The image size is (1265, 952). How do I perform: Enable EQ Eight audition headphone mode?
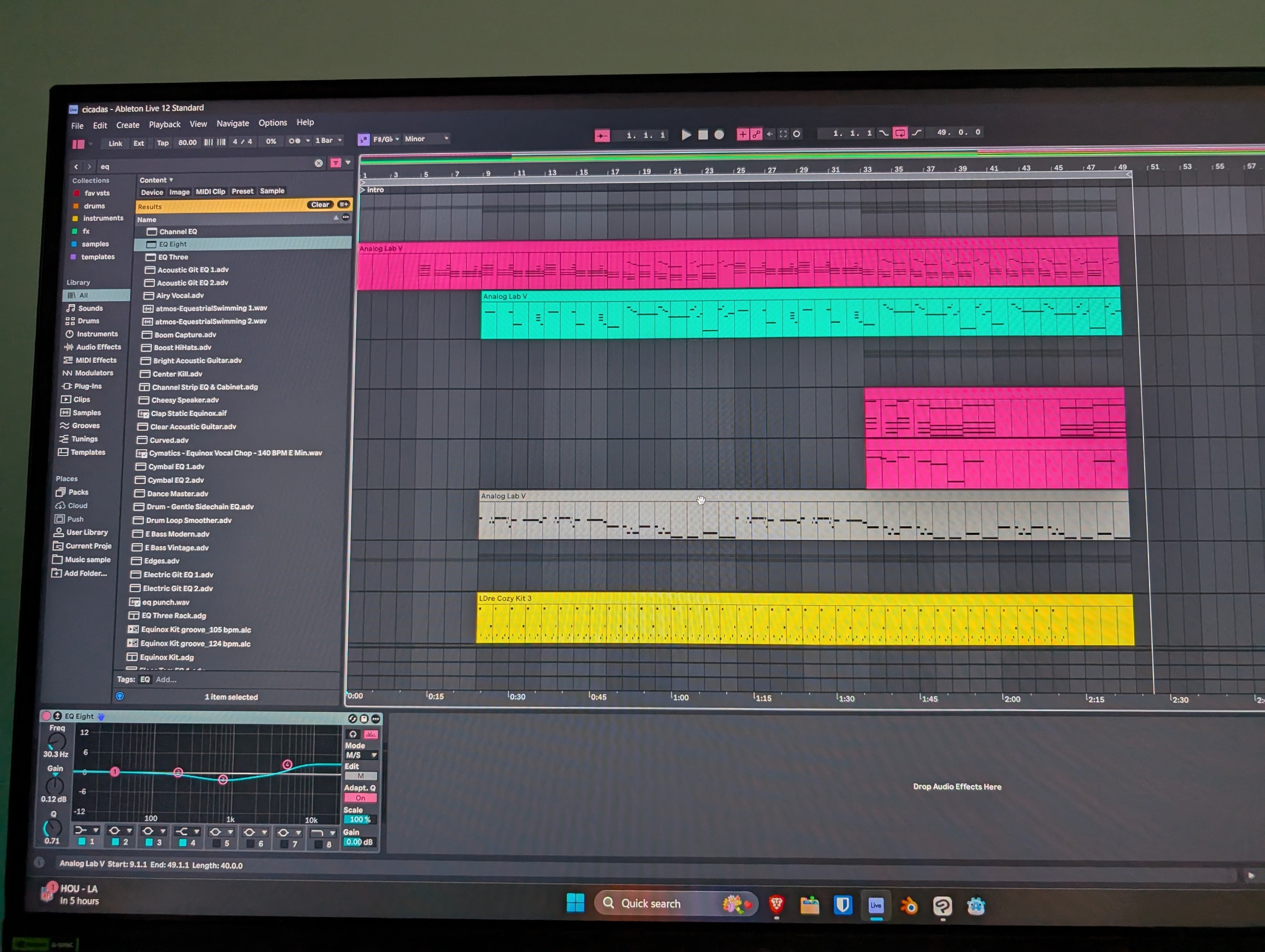pyautogui.click(x=353, y=734)
